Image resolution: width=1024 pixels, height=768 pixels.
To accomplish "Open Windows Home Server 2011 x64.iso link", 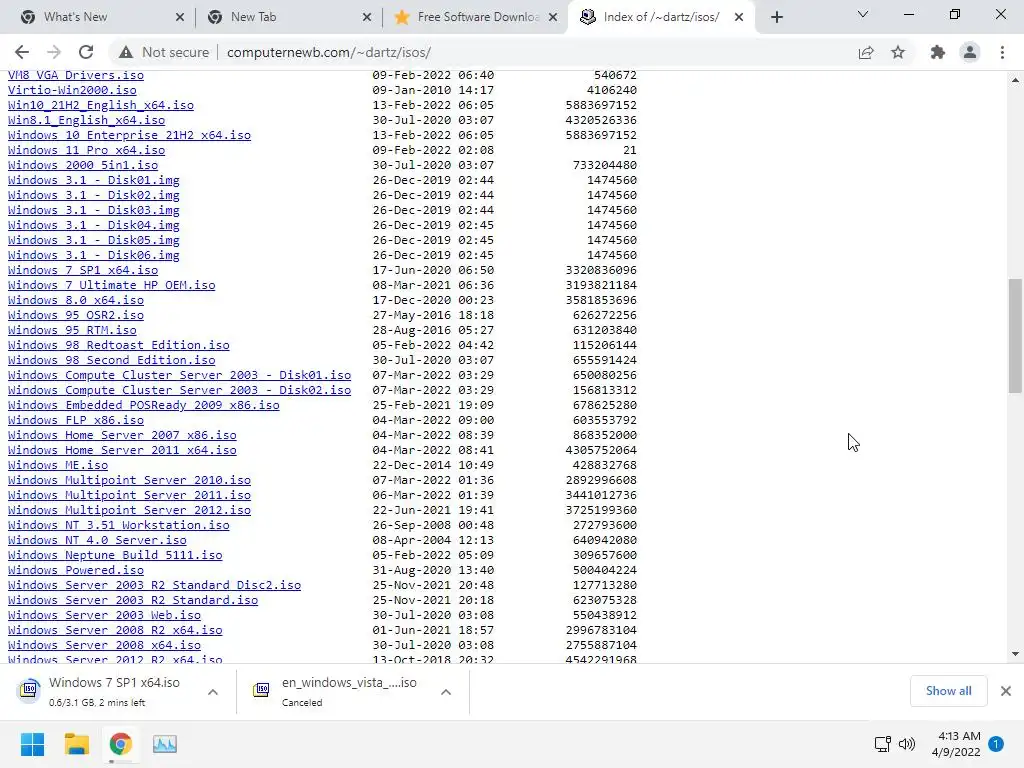I will (122, 451).
